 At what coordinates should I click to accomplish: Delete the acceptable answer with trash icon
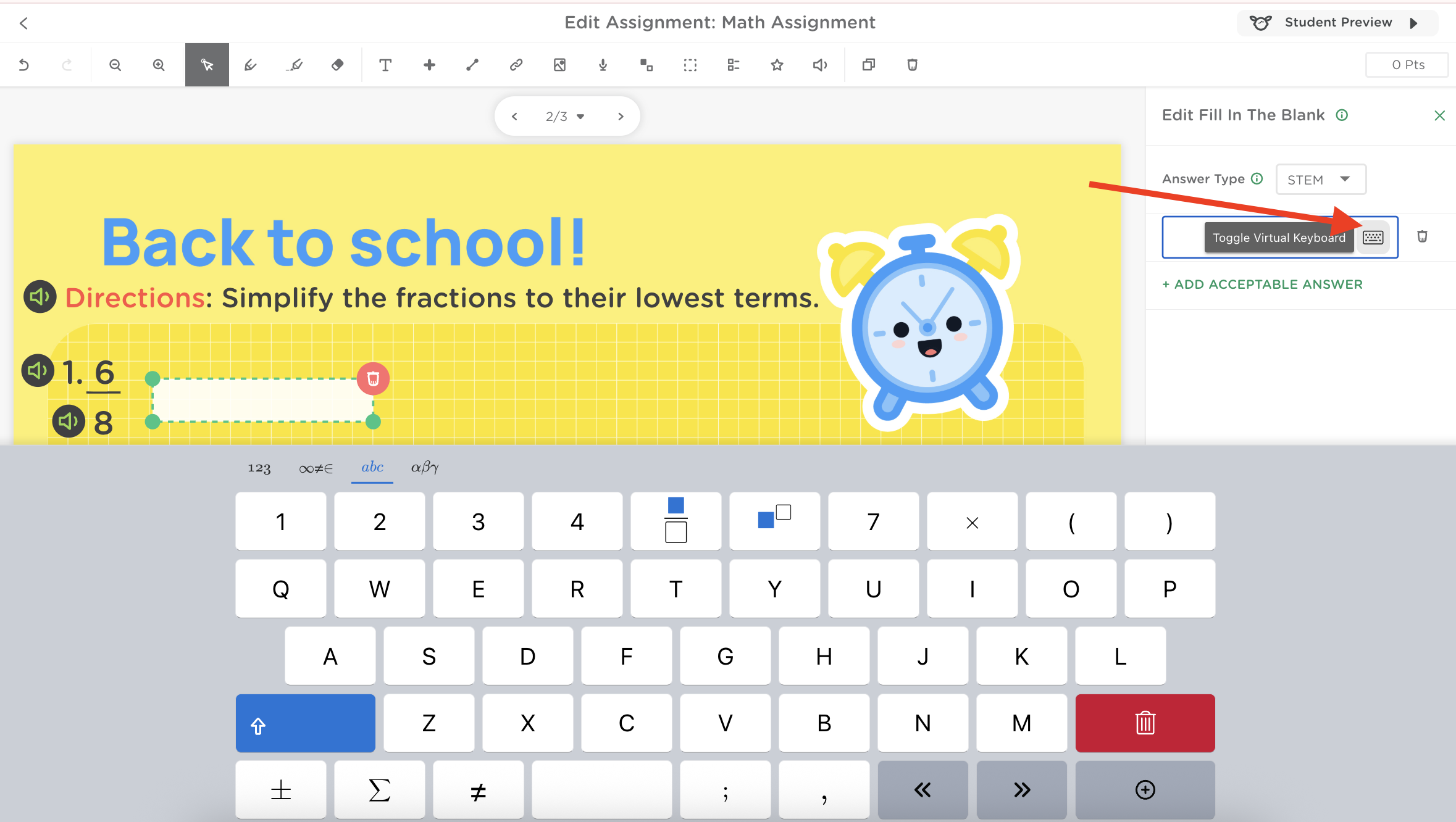tap(1422, 236)
